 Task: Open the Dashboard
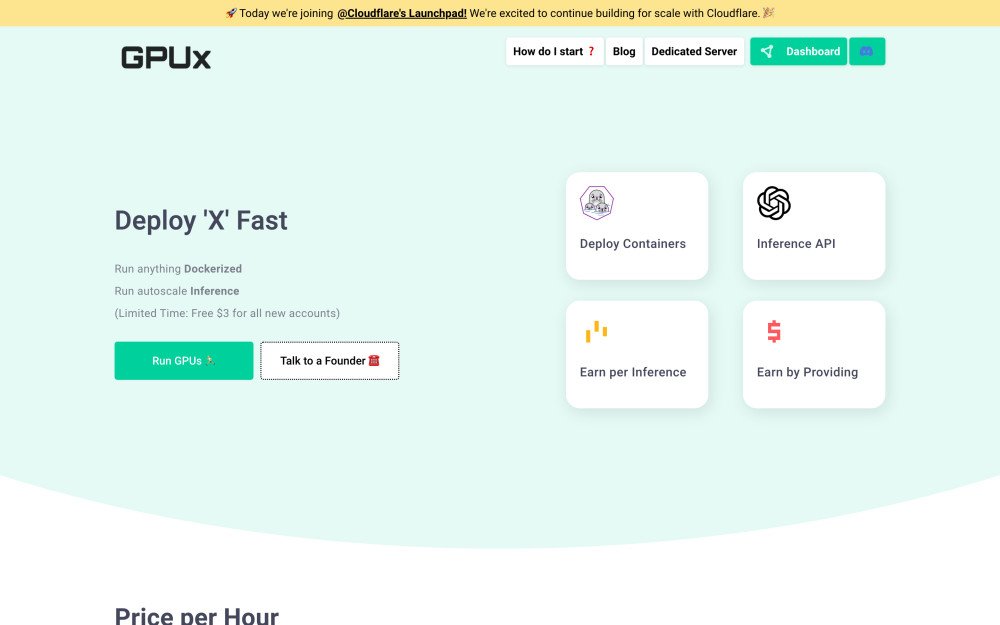[x=798, y=51]
